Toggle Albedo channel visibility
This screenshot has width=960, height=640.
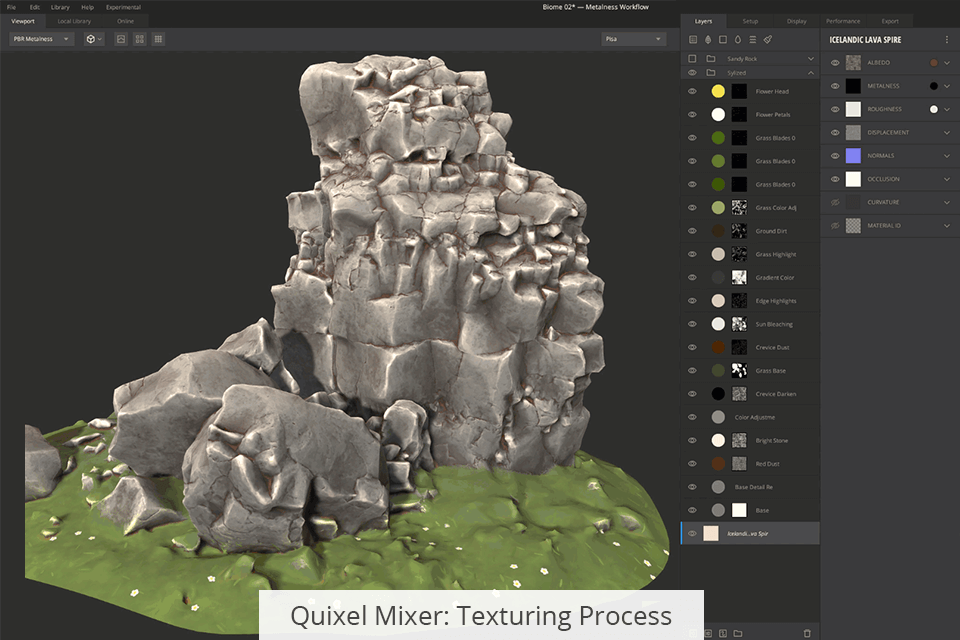pyautogui.click(x=835, y=62)
